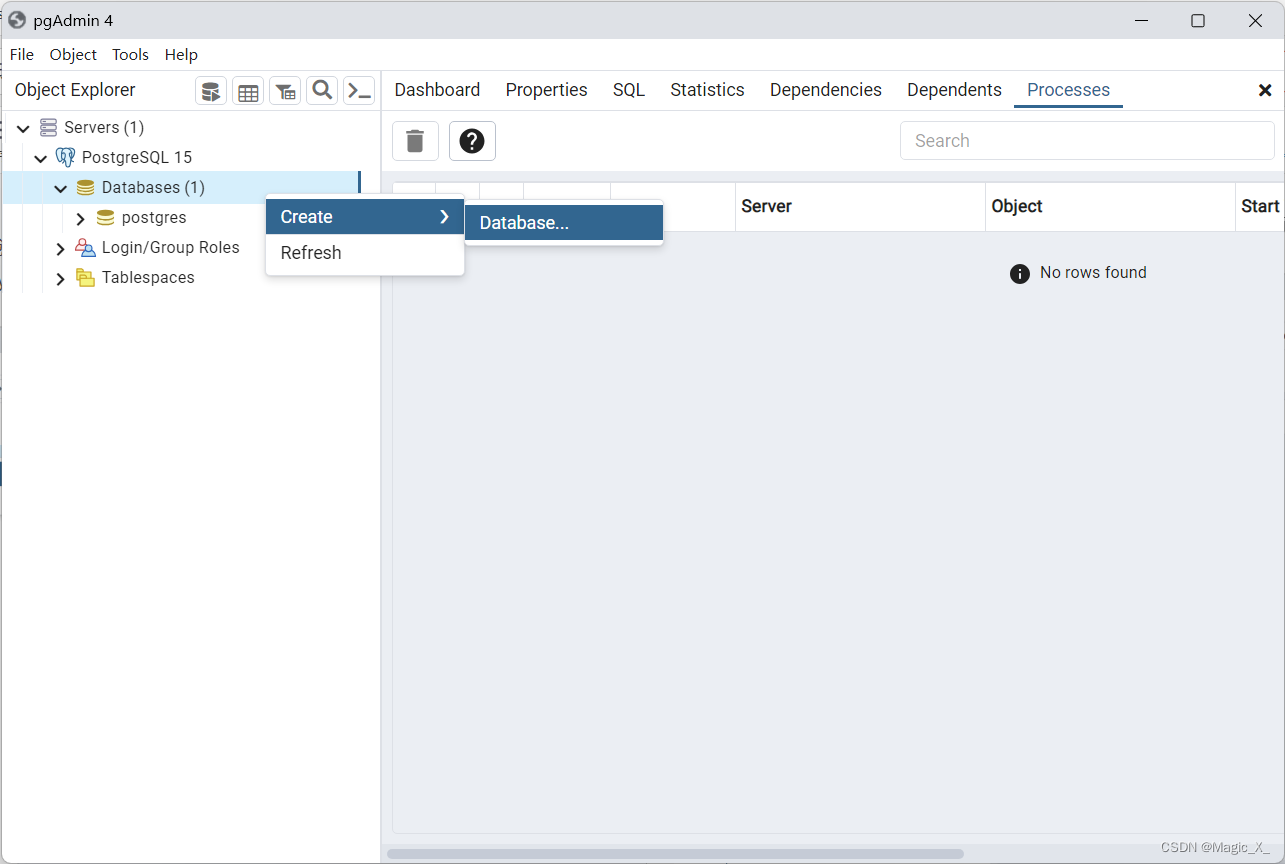
Task: Click the Tablespaces folder icon
Action: click(x=86, y=277)
